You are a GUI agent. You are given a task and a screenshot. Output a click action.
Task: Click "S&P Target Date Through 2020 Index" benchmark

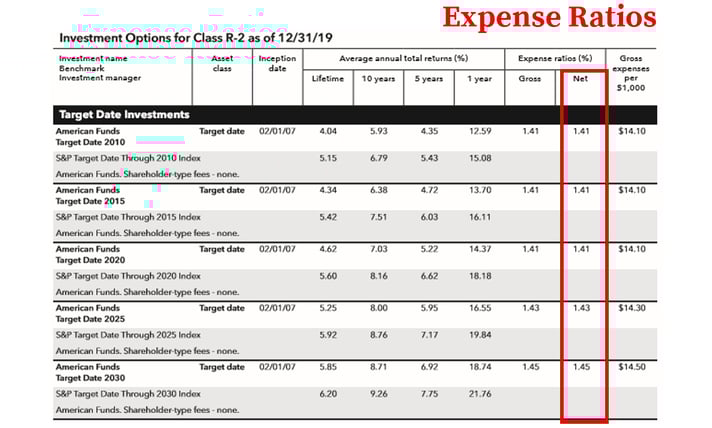click(x=128, y=276)
